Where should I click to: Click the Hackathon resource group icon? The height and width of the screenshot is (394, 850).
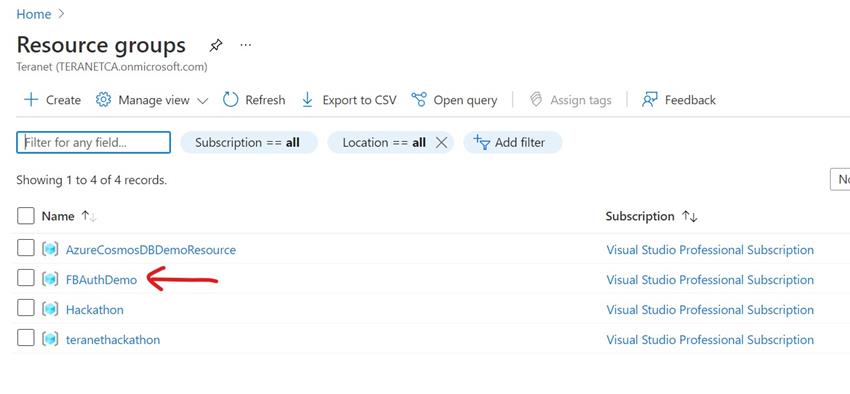[x=50, y=309]
